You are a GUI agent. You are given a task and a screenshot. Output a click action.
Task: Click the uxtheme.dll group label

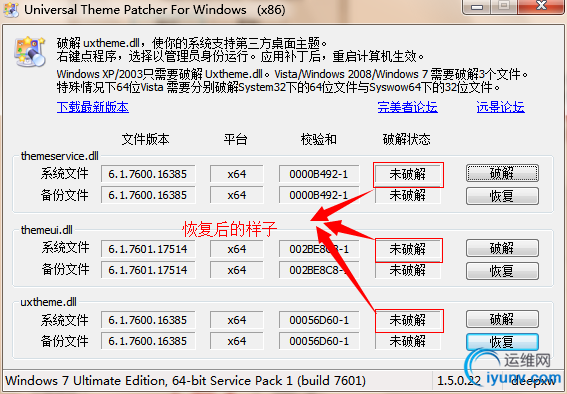point(48,302)
